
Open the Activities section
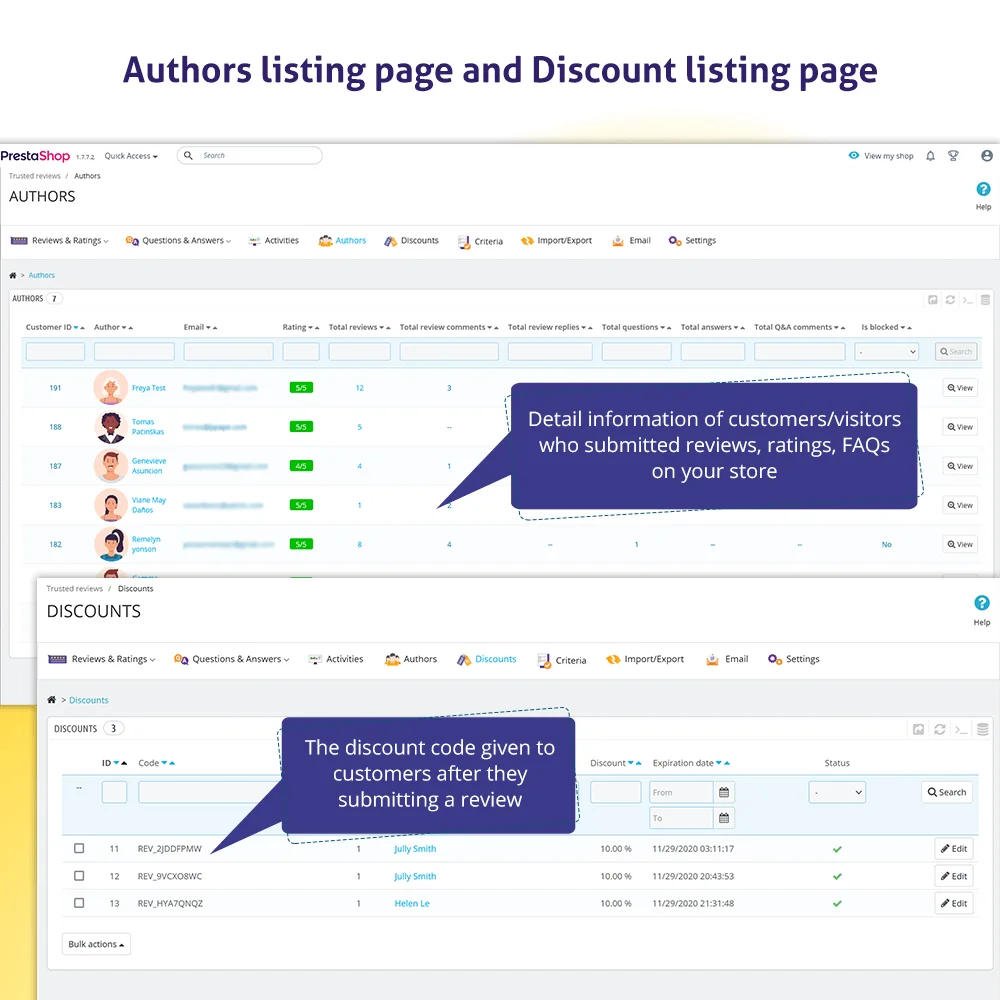(x=256, y=240)
